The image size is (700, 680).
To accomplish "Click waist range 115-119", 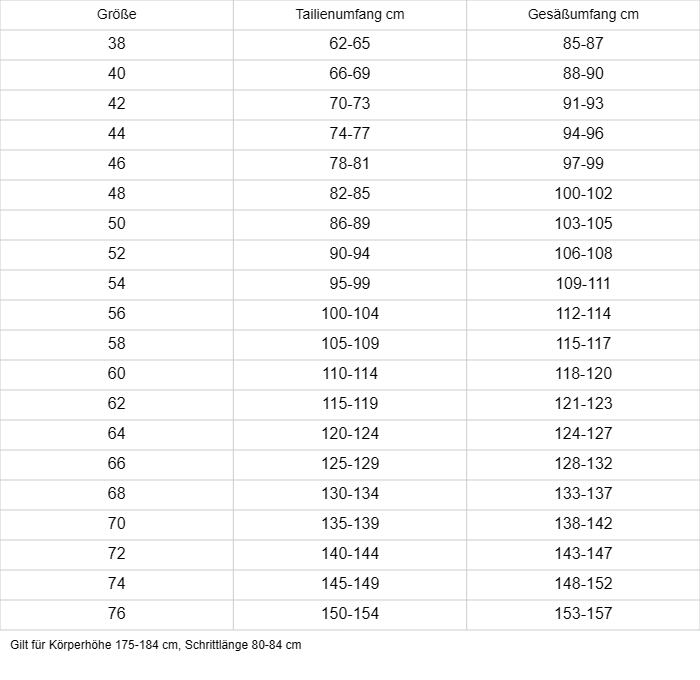I will click(350, 404).
